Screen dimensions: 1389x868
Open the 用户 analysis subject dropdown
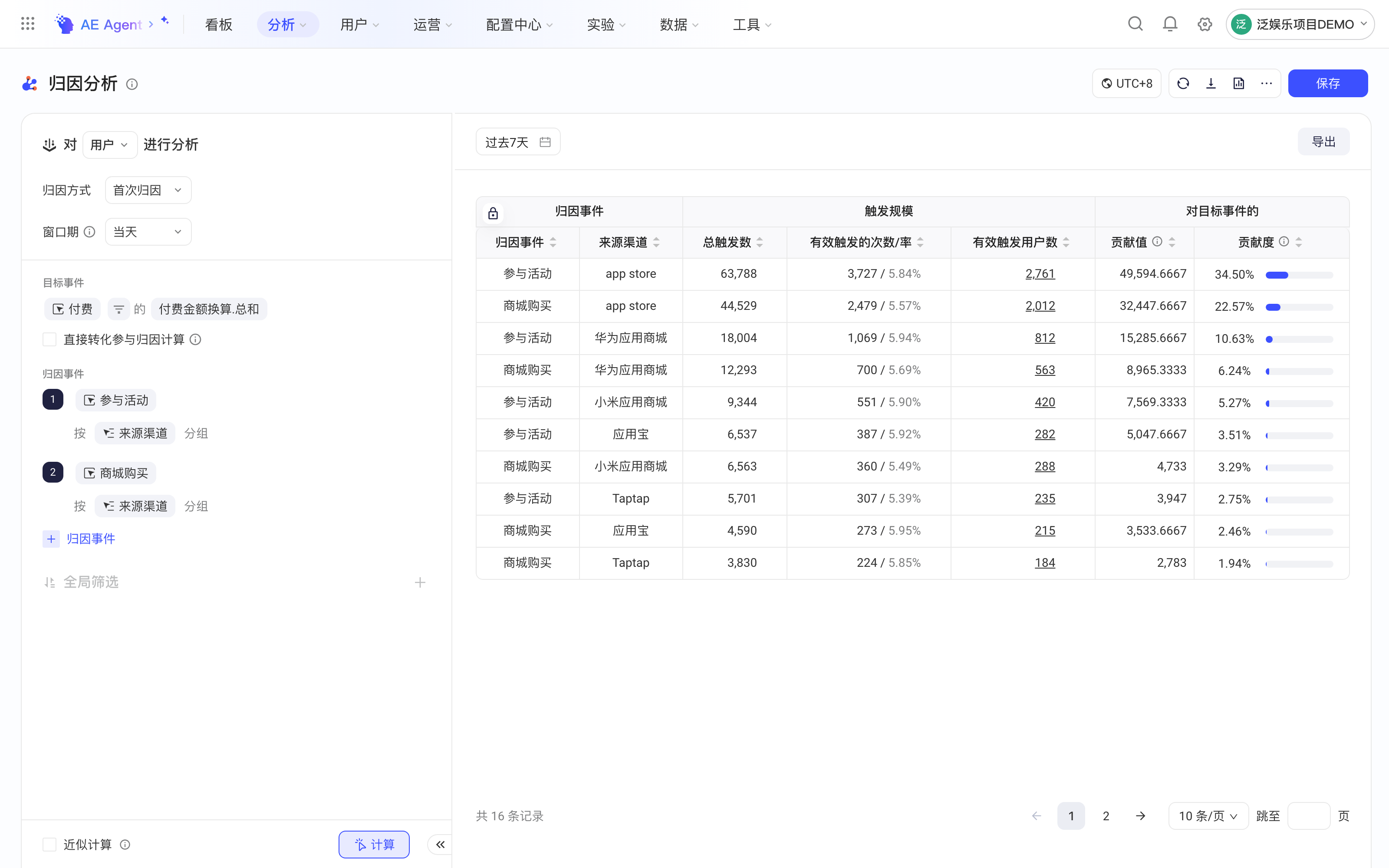pyautogui.click(x=110, y=145)
